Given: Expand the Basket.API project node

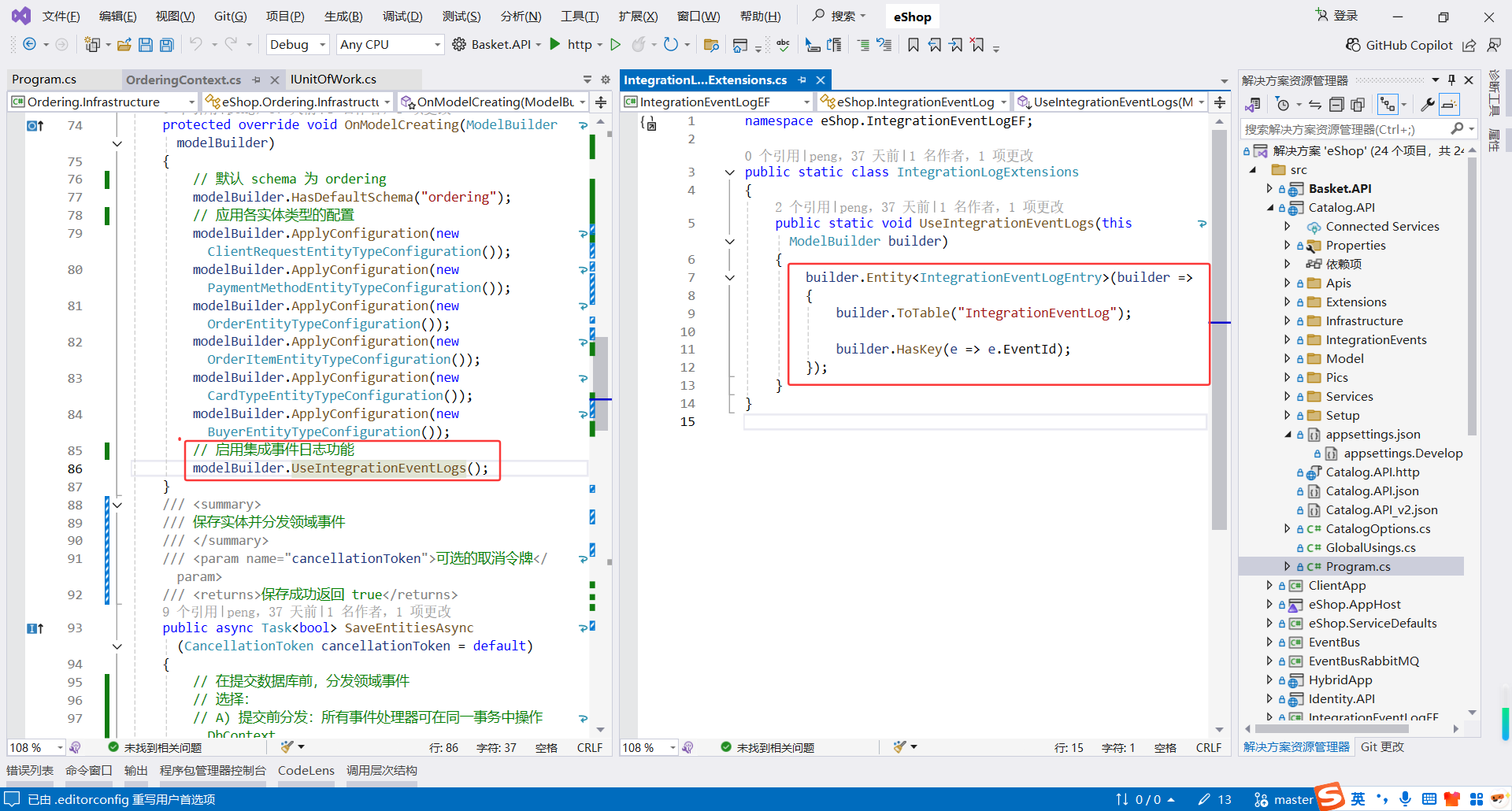Looking at the screenshot, I should coord(1269,189).
